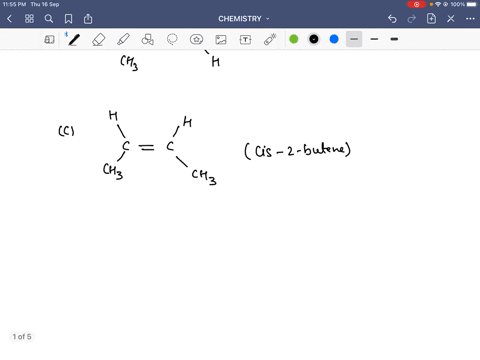Open the more options ellipsis menu
The image size is (480, 360).
470,19
